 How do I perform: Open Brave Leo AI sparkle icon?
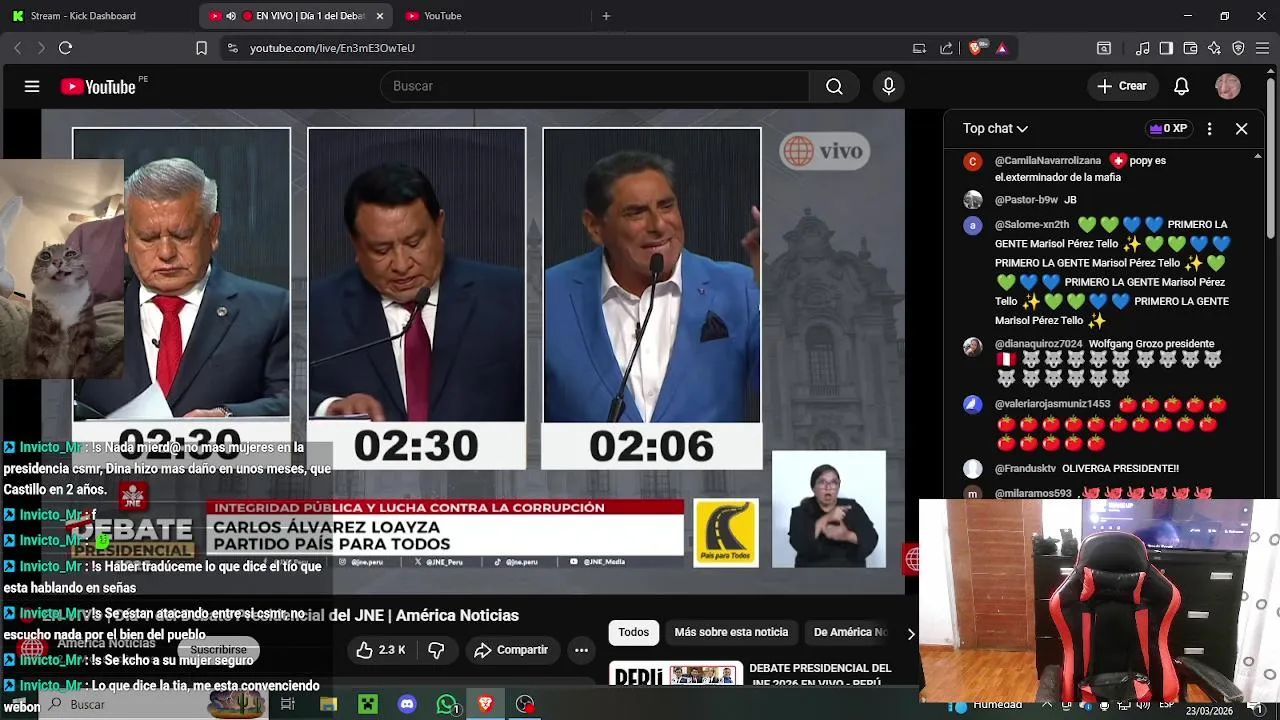pyautogui.click(x=1214, y=48)
